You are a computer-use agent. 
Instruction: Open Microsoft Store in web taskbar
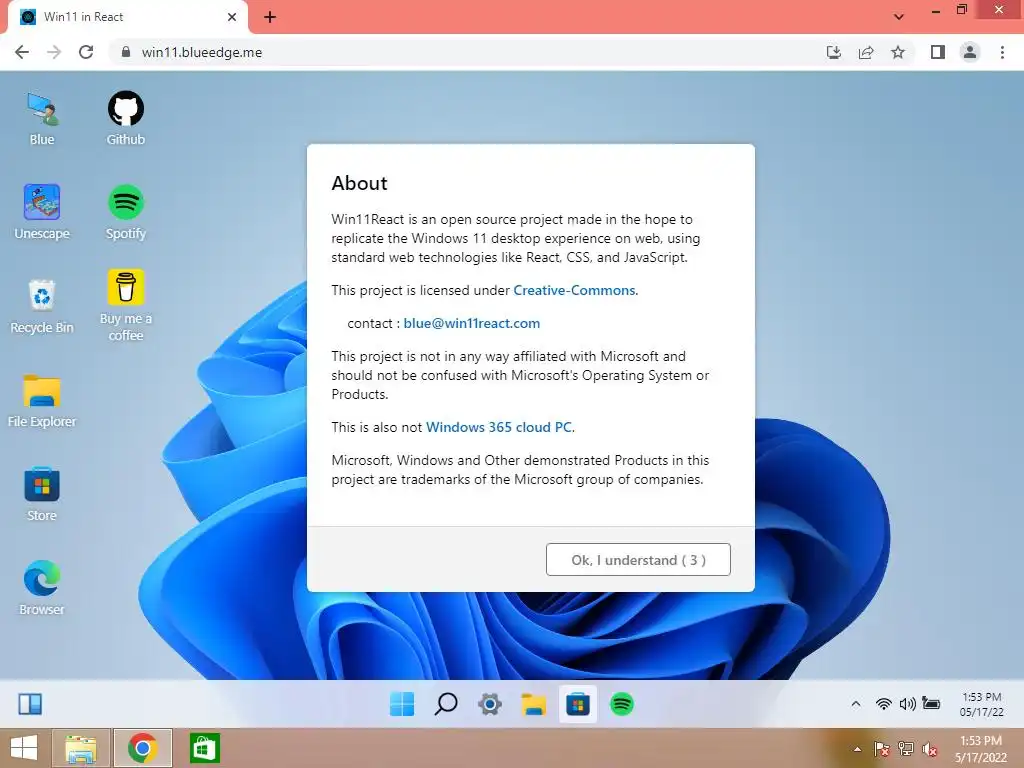point(578,704)
